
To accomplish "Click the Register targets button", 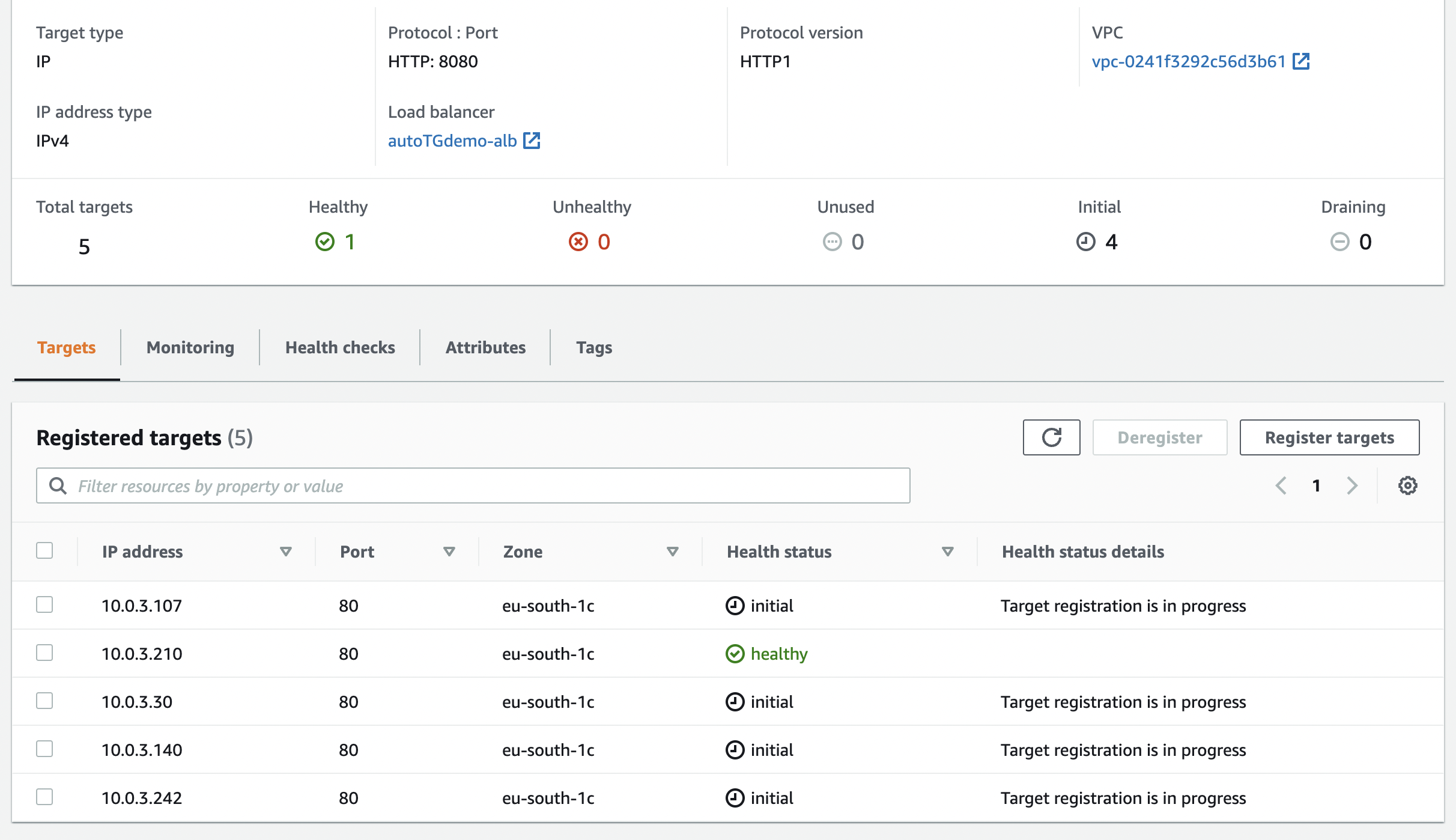I will tap(1329, 437).
